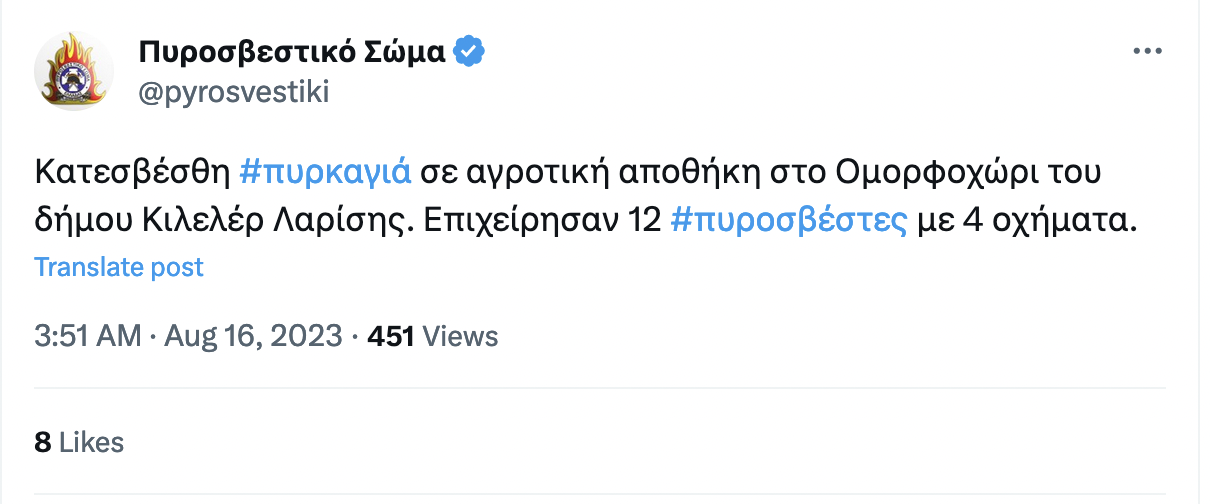The height and width of the screenshot is (504, 1210).
Task: Open the three-dot more options menu
Action: pyautogui.click(x=1147, y=52)
